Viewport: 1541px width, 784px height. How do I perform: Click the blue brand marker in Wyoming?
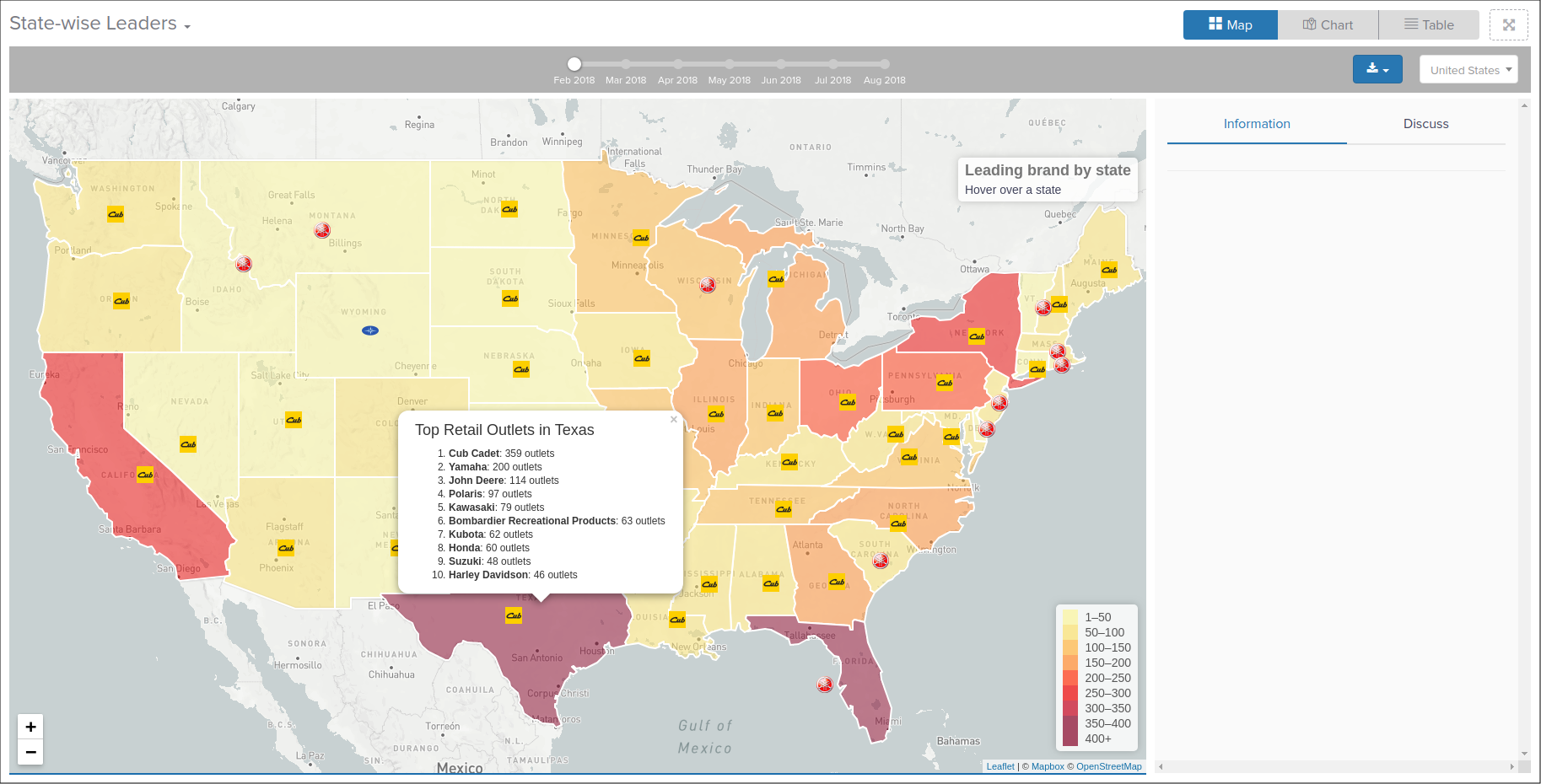(x=370, y=330)
